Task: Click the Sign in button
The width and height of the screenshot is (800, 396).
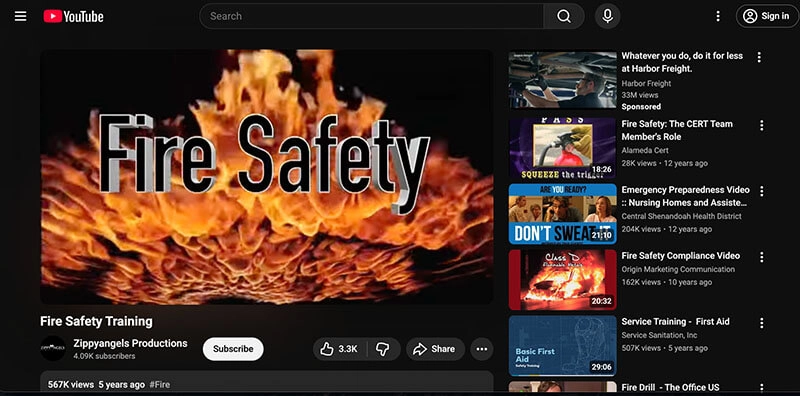Action: [767, 16]
